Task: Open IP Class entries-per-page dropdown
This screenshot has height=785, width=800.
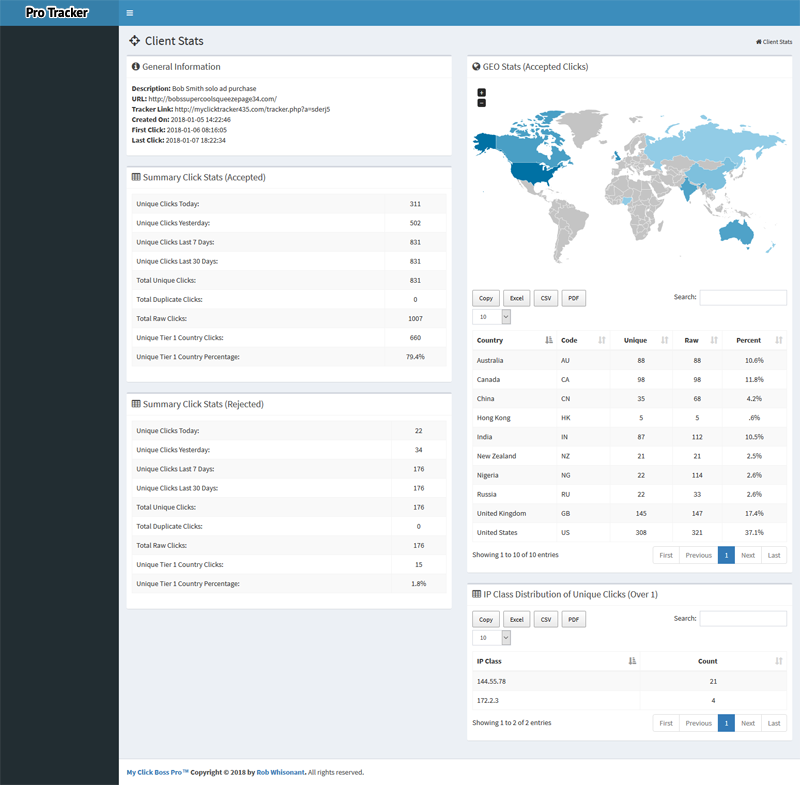Action: [491, 638]
